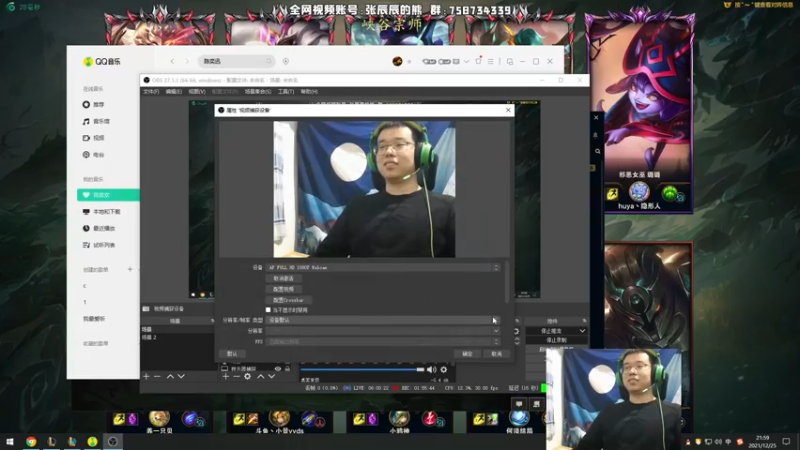800x450 pixels.
Task: Open audio mixer settings gear
Action: tap(444, 369)
